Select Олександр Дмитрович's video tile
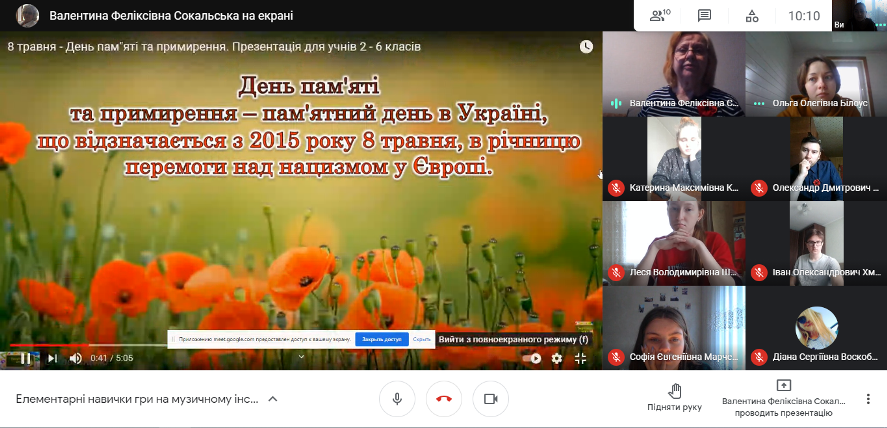Screen dimensions: 887x428 pos(816,159)
